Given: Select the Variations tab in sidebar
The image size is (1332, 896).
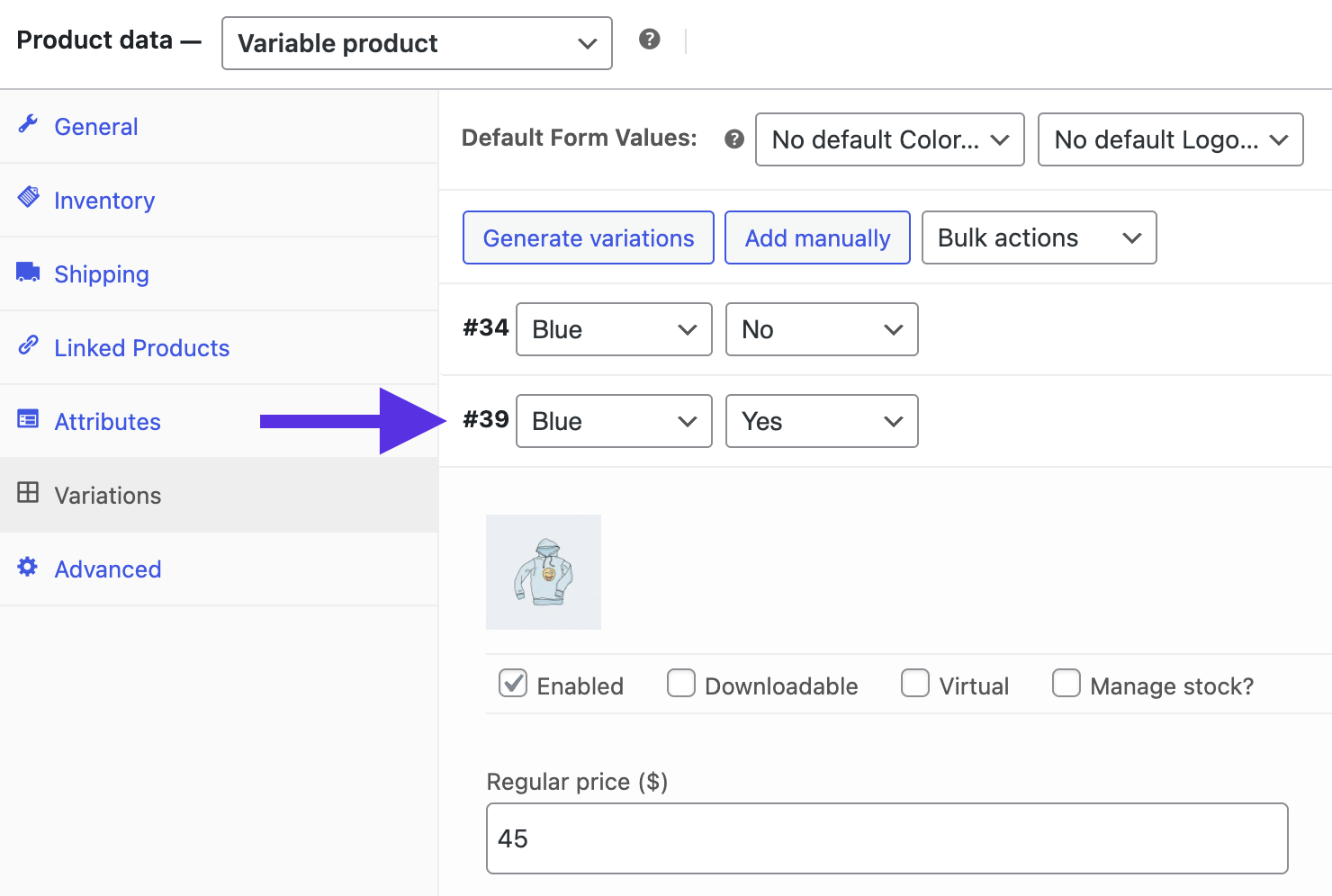Looking at the screenshot, I should pos(108,495).
